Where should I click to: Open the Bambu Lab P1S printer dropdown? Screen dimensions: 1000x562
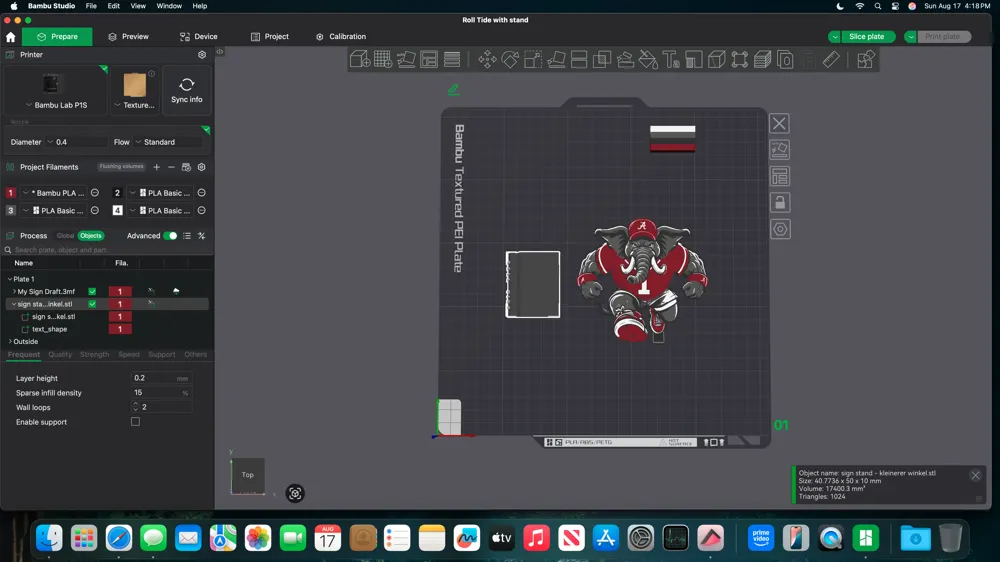coord(56,105)
